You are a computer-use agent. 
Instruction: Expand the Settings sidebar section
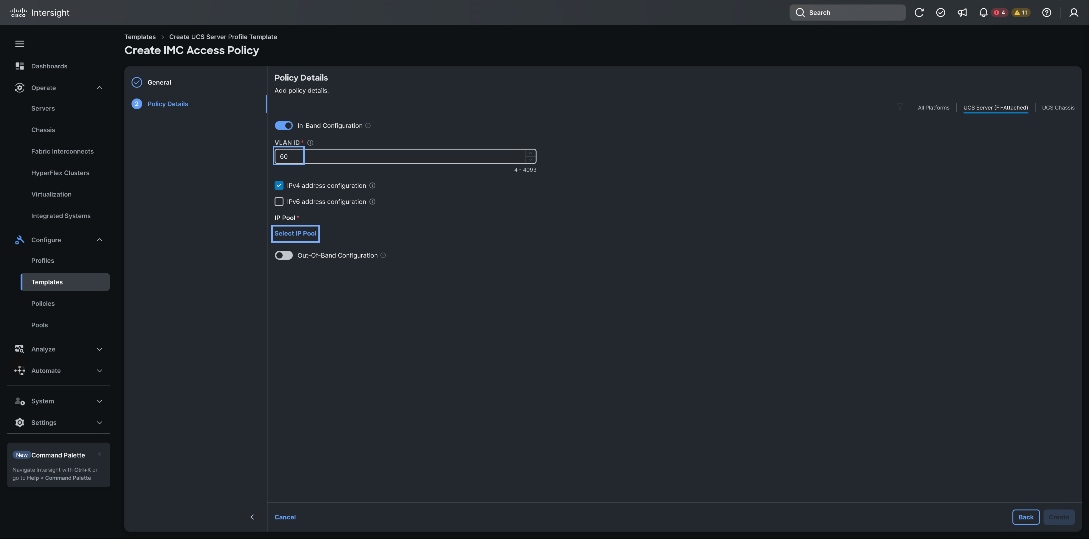tap(99, 423)
